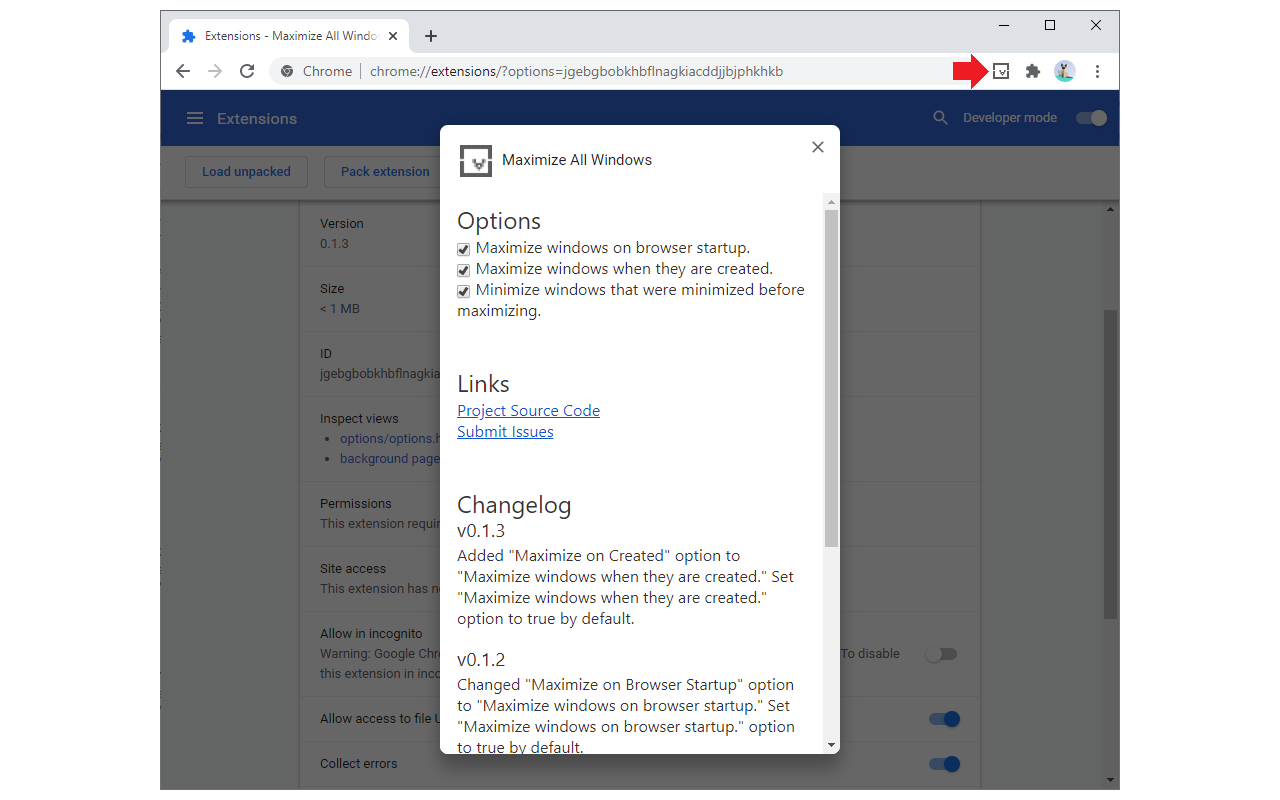The height and width of the screenshot is (800, 1280).
Task: Close the Extensions browser tab
Action: point(393,36)
